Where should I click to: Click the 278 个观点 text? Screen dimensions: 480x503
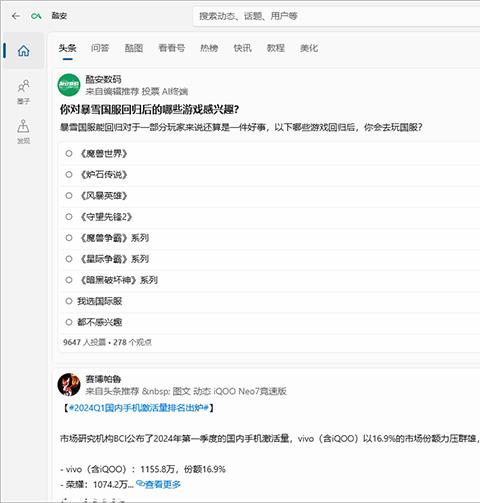[x=132, y=342]
